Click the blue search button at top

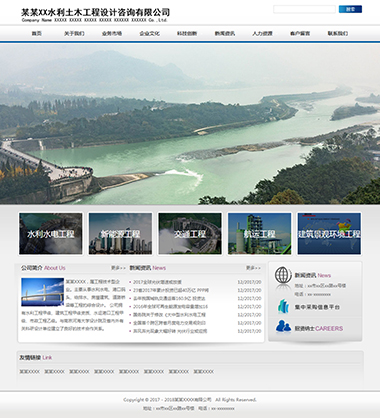click(x=350, y=9)
